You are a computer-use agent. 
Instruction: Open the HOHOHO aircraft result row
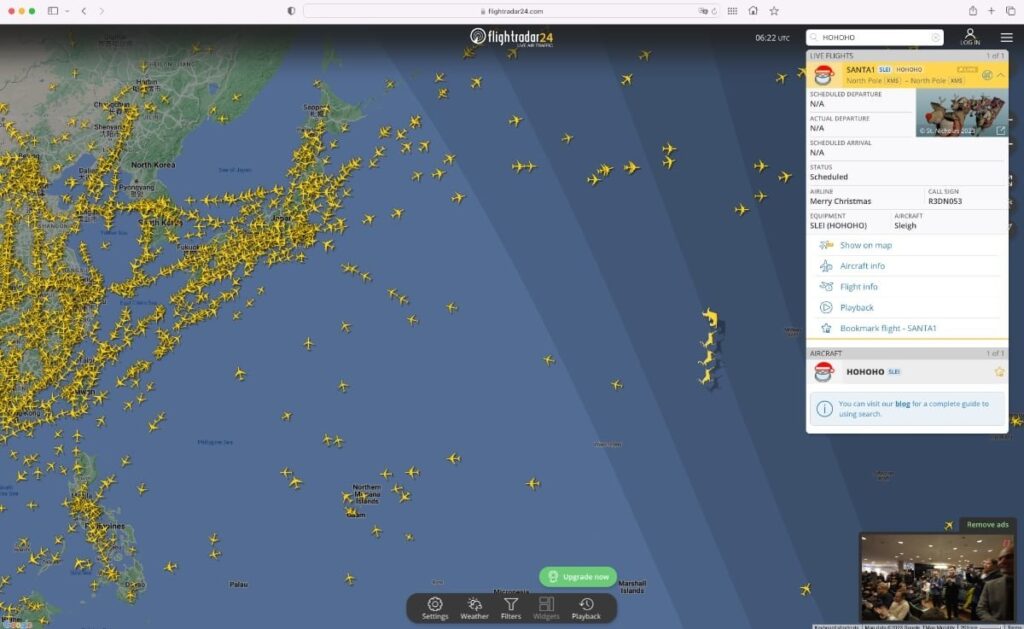point(907,372)
